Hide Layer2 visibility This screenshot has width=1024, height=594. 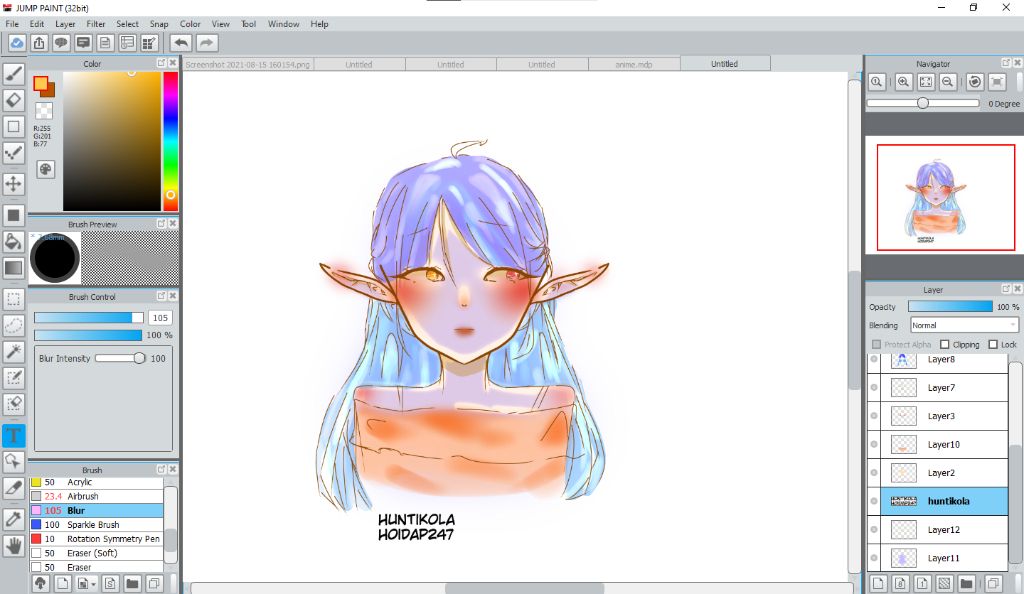(874, 473)
